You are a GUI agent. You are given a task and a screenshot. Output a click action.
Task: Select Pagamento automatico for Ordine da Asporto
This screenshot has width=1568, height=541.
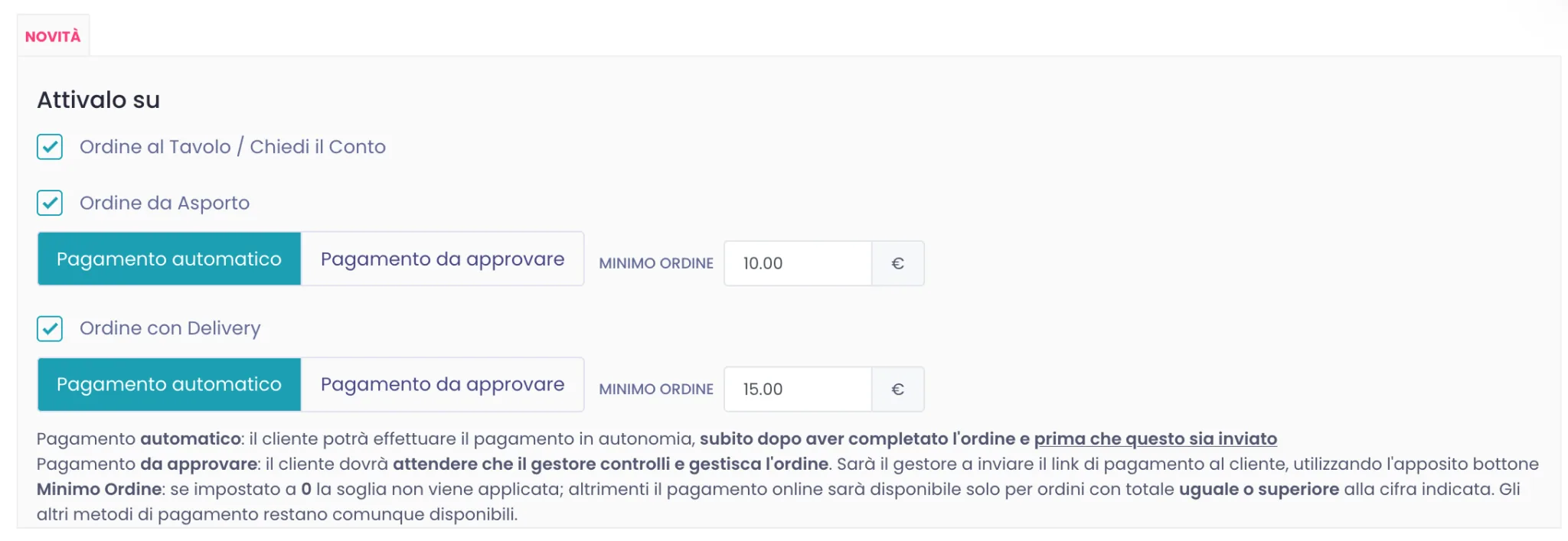(x=169, y=259)
